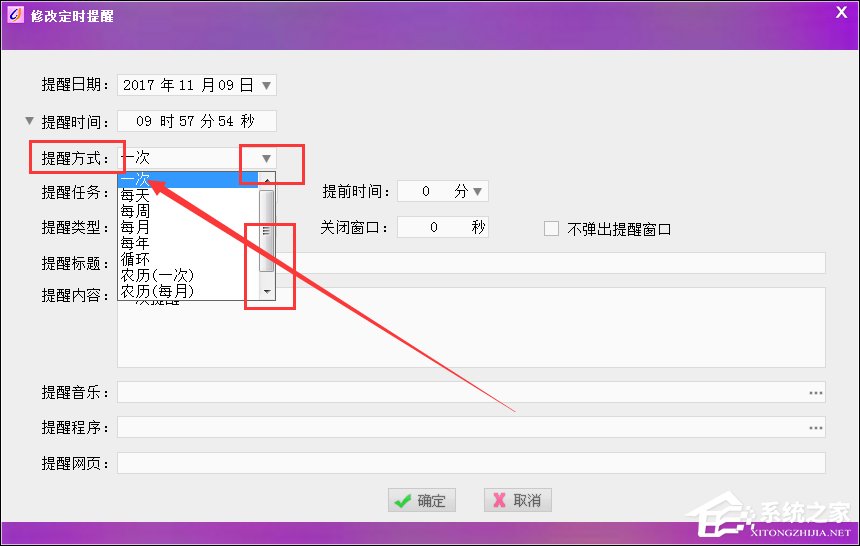Click the list scrollbar up arrow

[267, 181]
